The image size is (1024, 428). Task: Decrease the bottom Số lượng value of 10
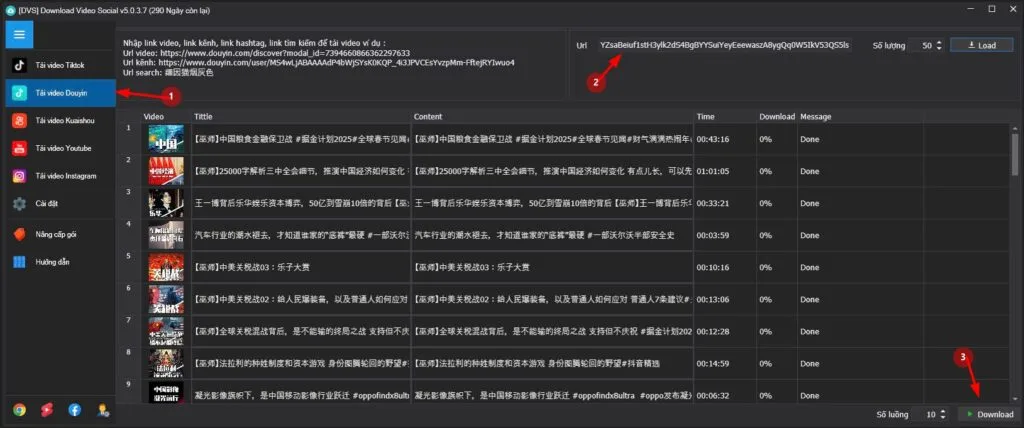click(945, 418)
